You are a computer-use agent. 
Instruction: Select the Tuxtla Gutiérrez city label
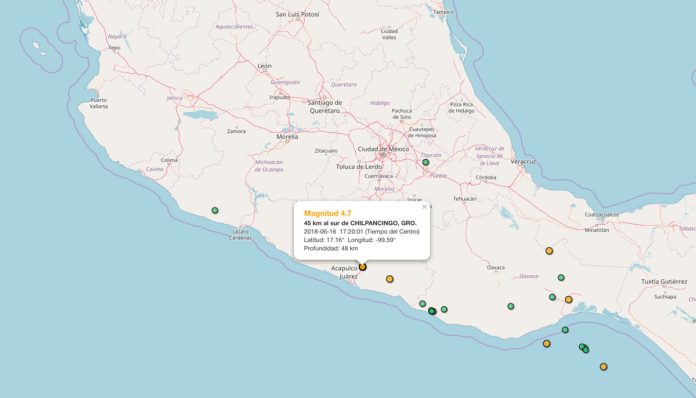[x=664, y=281]
